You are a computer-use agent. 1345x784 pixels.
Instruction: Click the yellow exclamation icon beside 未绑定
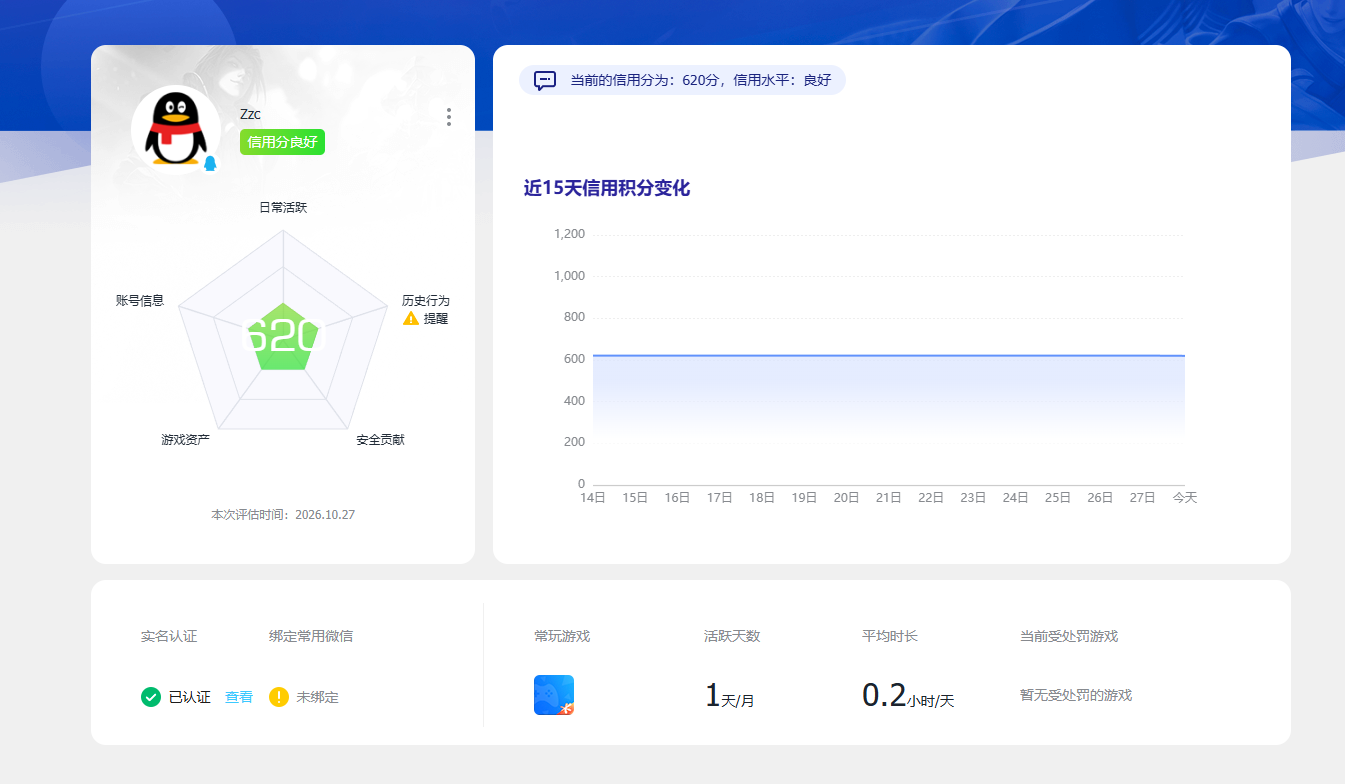click(x=279, y=697)
